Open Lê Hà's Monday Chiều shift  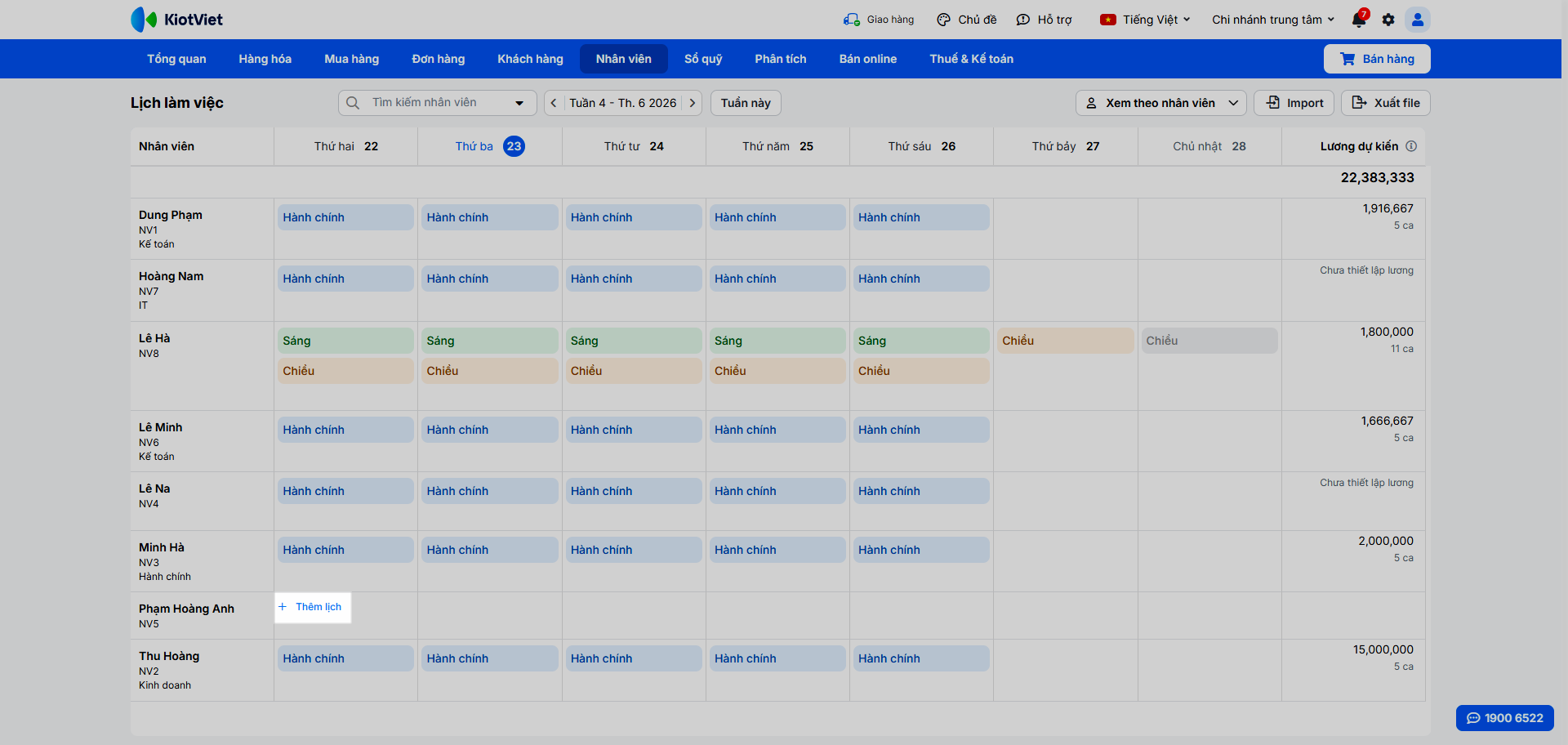345,371
